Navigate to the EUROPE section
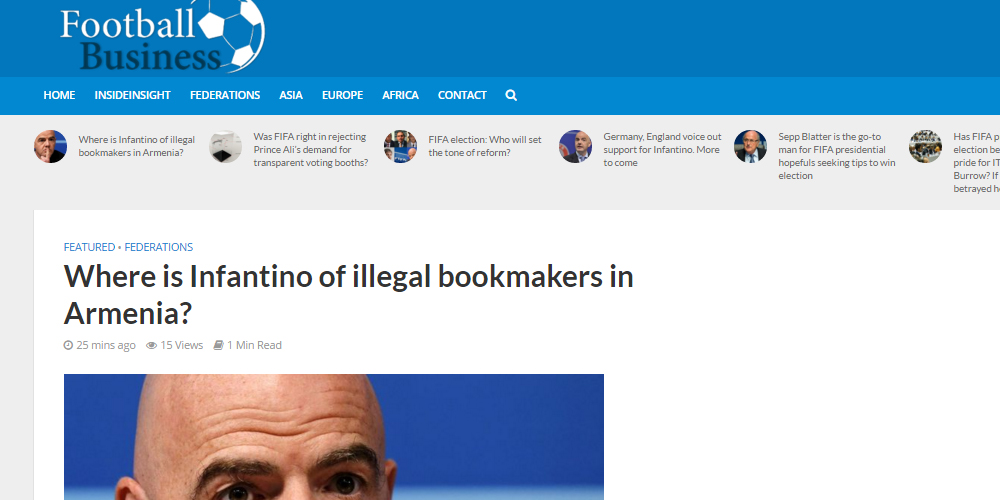Image resolution: width=1000 pixels, height=500 pixels. pos(342,95)
